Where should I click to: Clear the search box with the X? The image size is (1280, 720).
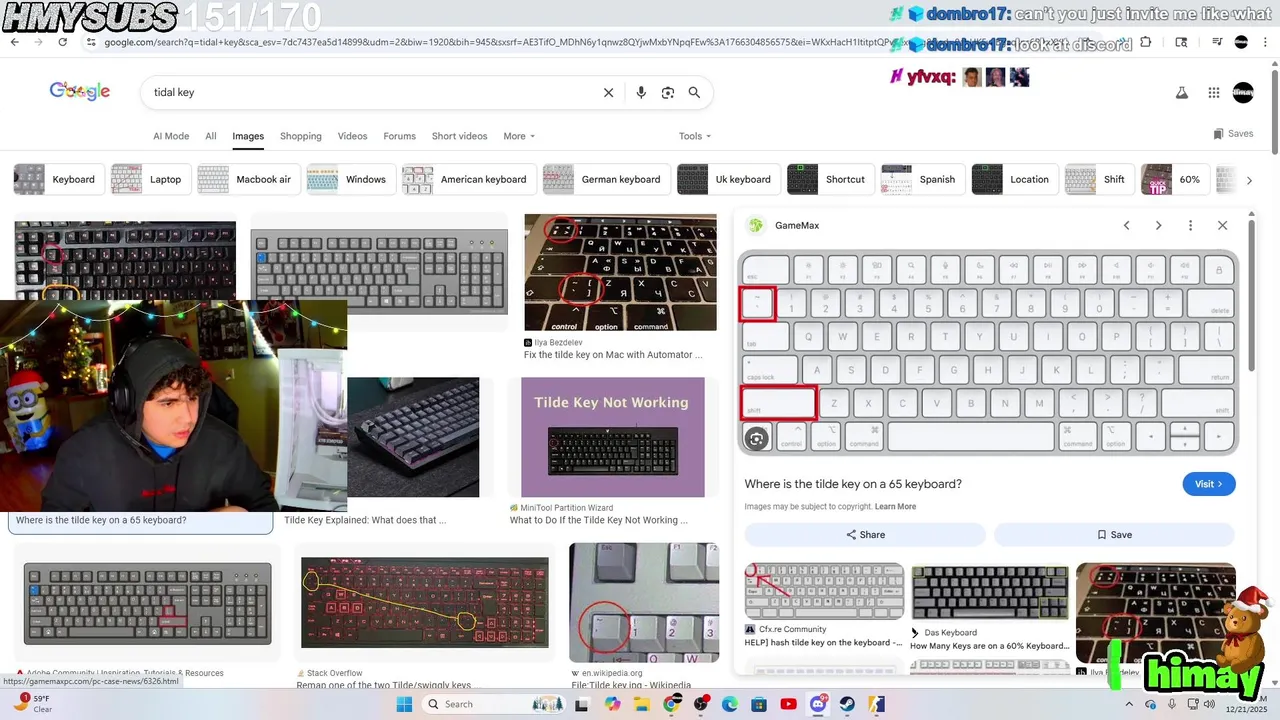pos(608,92)
